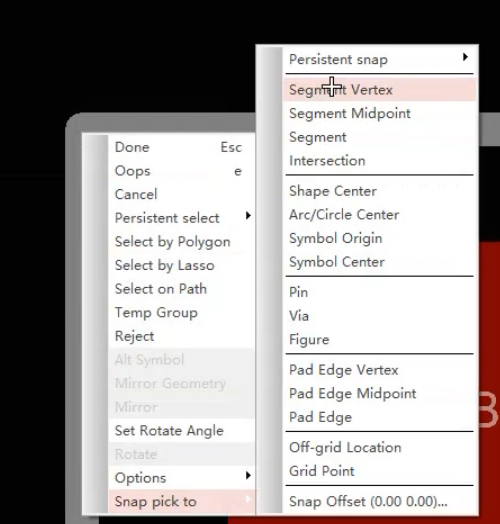
Task: Expand the Persistent select submenu arrow
Action: (x=248, y=216)
